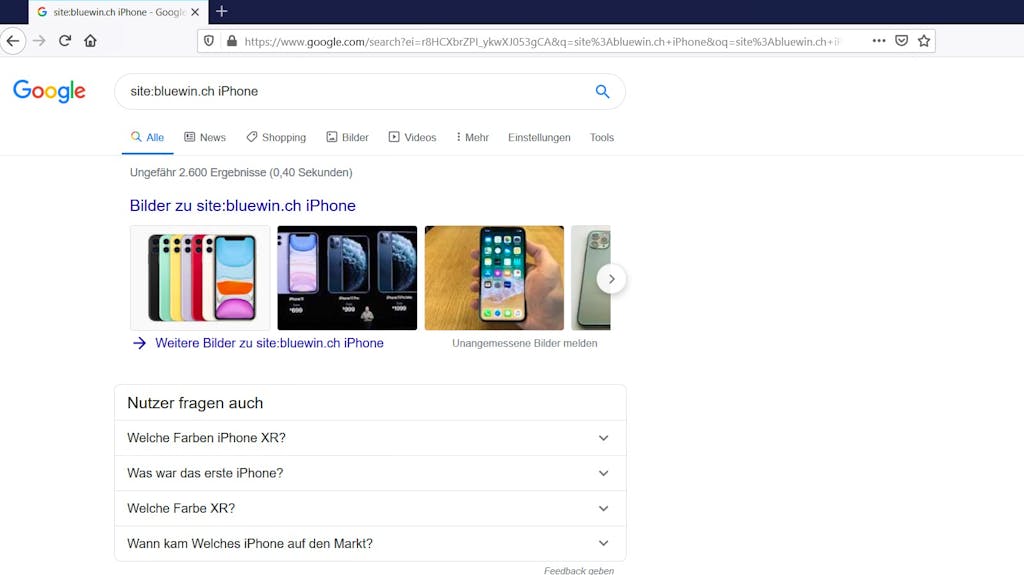Open the Mehr dropdown menu
The height and width of the screenshot is (575, 1024).
pyautogui.click(x=472, y=137)
